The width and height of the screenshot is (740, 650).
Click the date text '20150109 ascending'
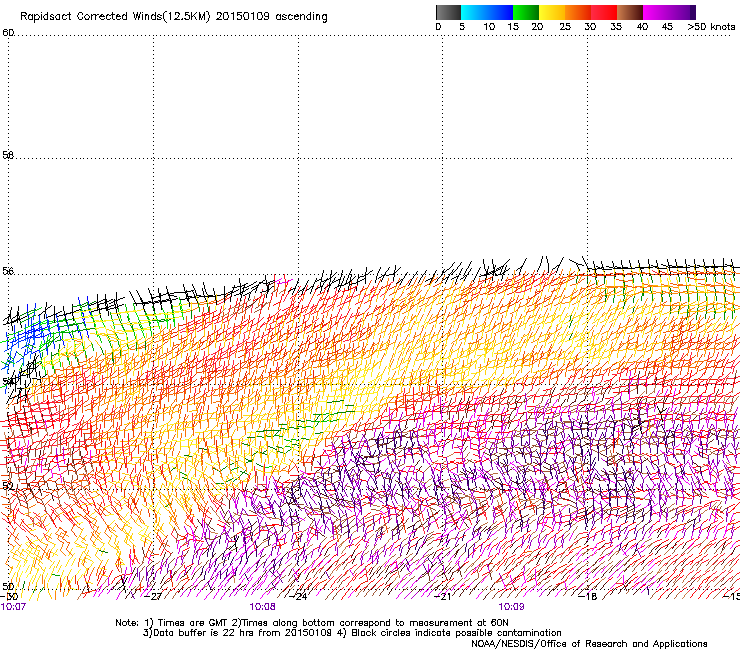pos(271,17)
